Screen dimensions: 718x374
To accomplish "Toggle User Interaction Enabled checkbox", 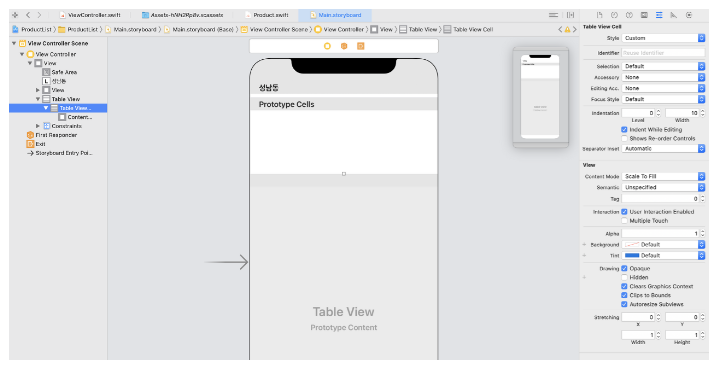I will click(x=624, y=212).
